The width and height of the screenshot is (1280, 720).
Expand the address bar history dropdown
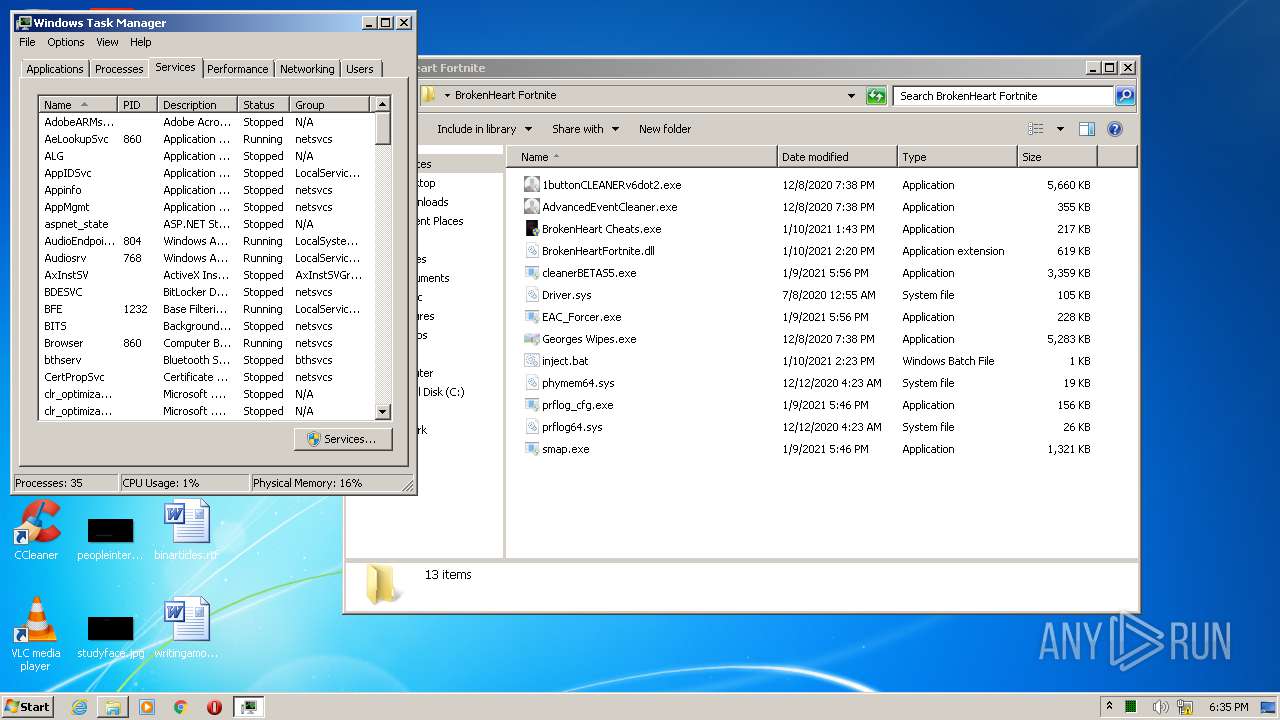[851, 96]
